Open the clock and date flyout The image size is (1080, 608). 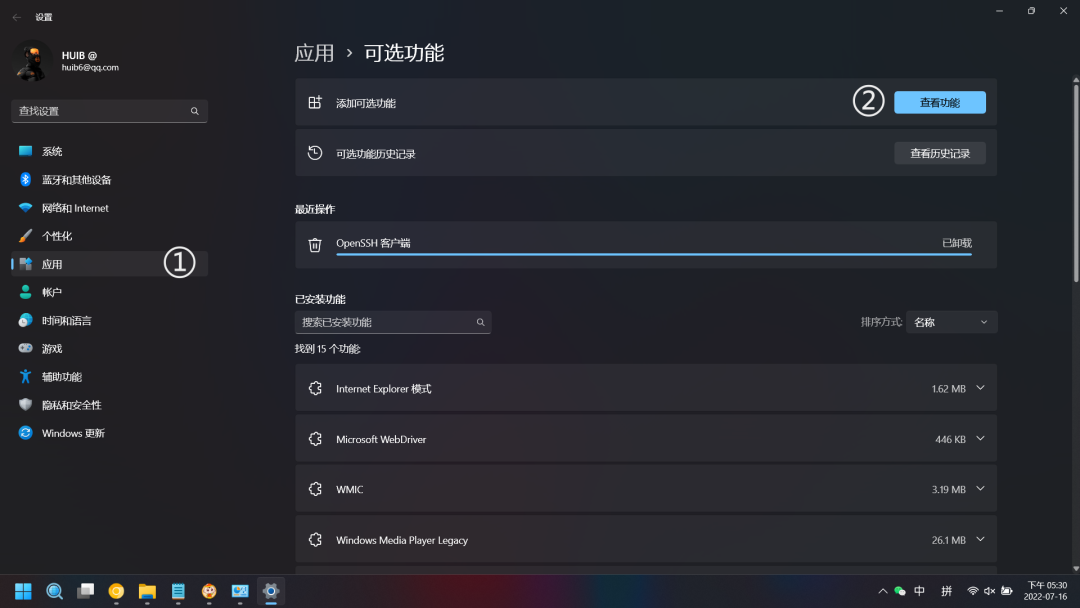(x=1046, y=591)
